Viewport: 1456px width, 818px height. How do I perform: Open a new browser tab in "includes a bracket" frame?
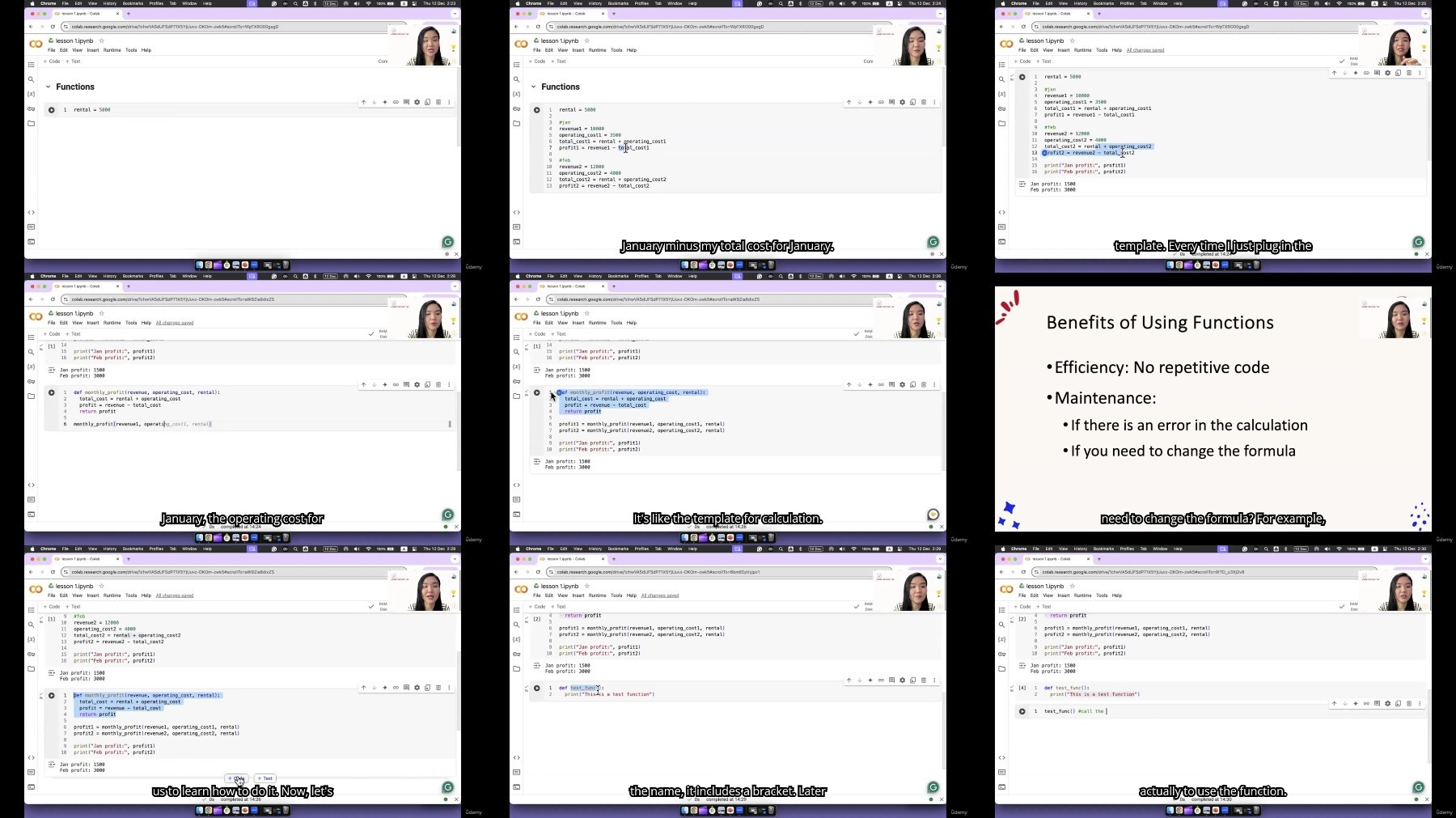(x=614, y=559)
